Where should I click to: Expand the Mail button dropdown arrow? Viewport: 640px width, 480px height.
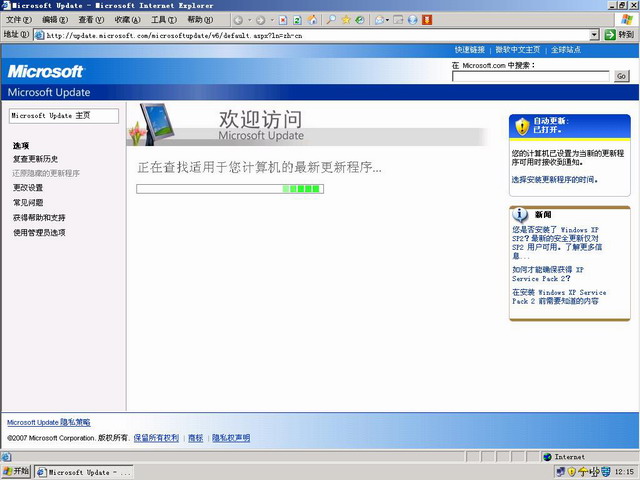[387, 20]
